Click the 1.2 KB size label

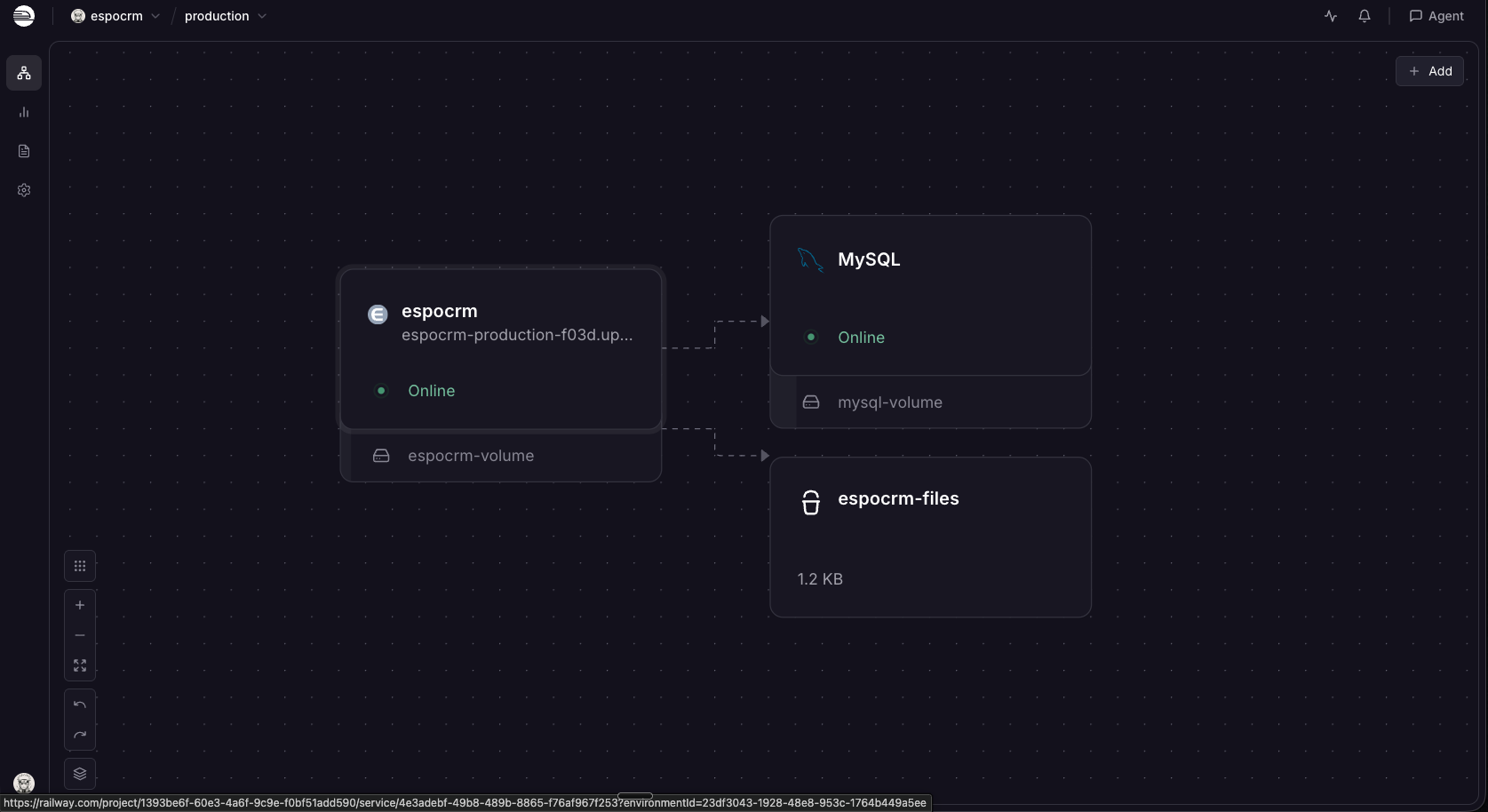(820, 579)
